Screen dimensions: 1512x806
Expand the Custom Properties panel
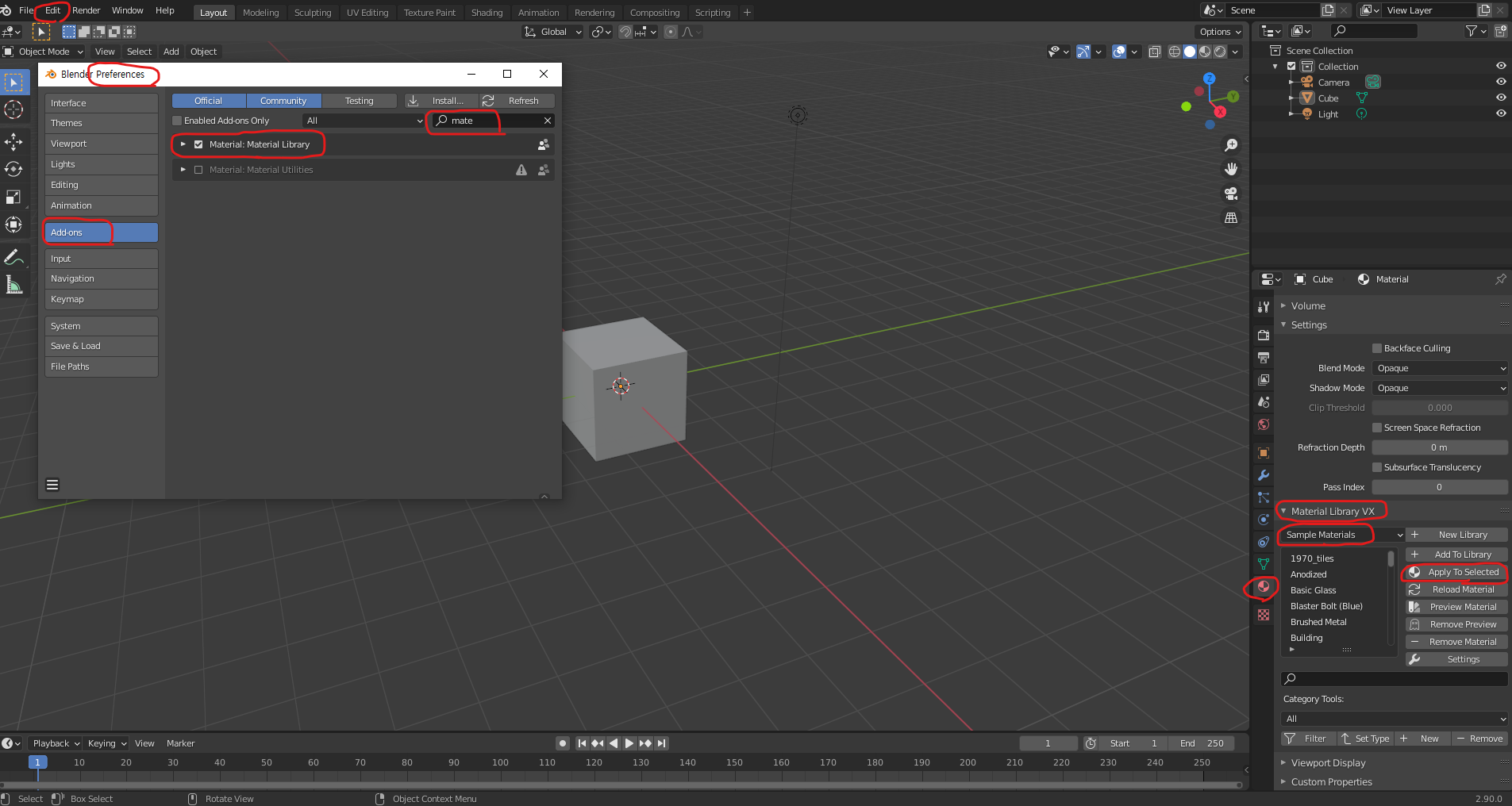[1283, 781]
